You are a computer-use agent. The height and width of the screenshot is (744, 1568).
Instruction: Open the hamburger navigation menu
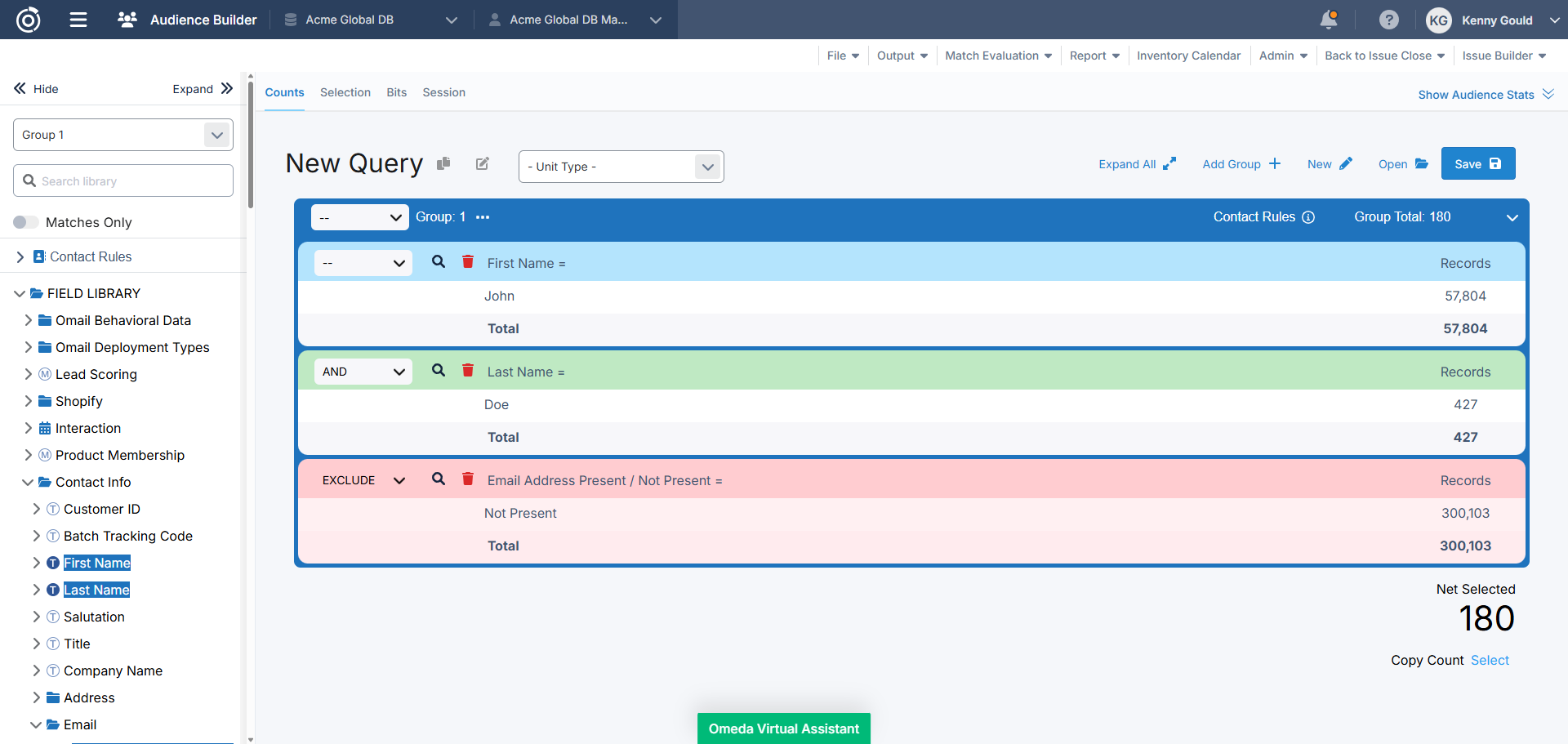[x=78, y=20]
